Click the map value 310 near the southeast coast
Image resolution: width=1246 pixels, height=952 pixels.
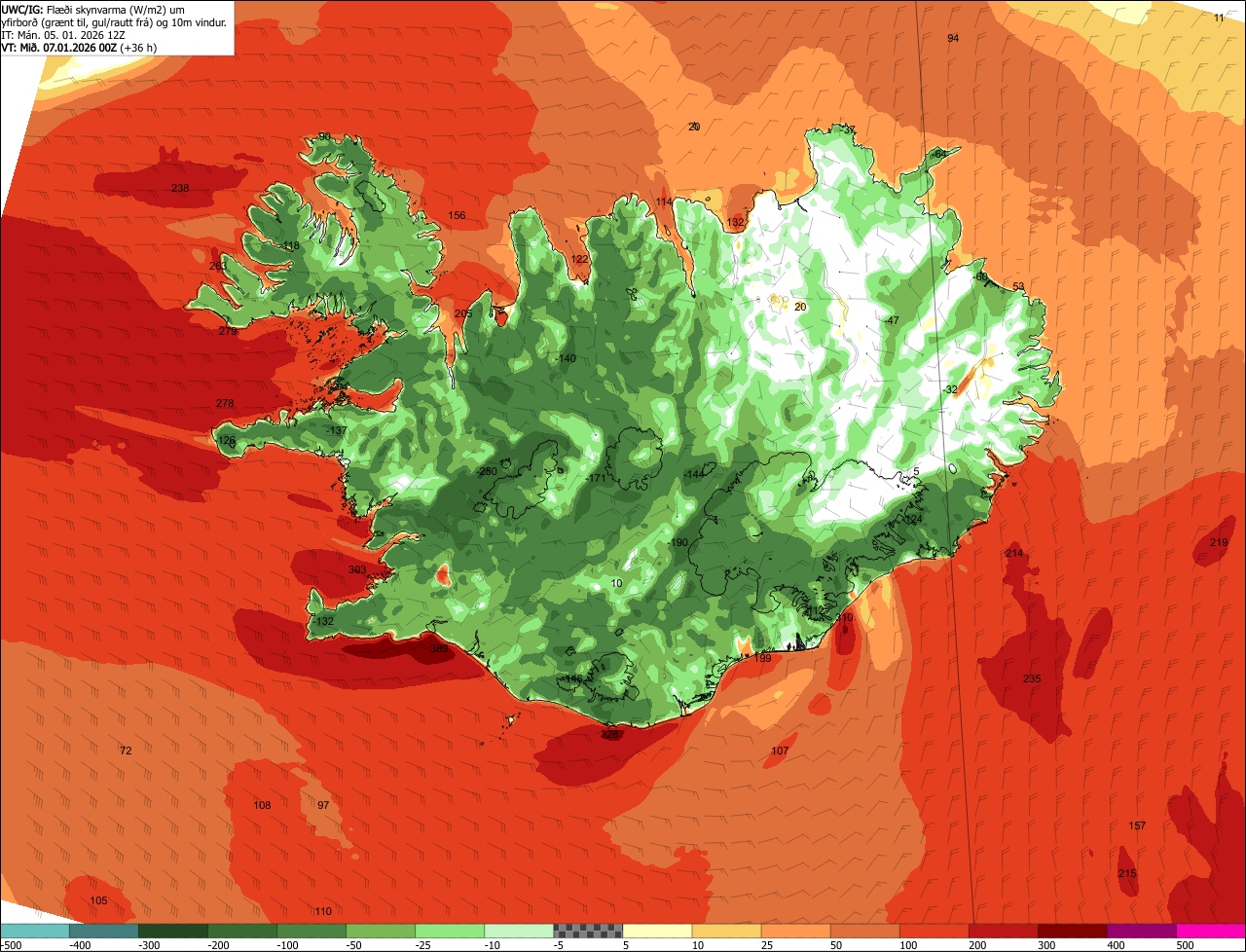click(844, 618)
